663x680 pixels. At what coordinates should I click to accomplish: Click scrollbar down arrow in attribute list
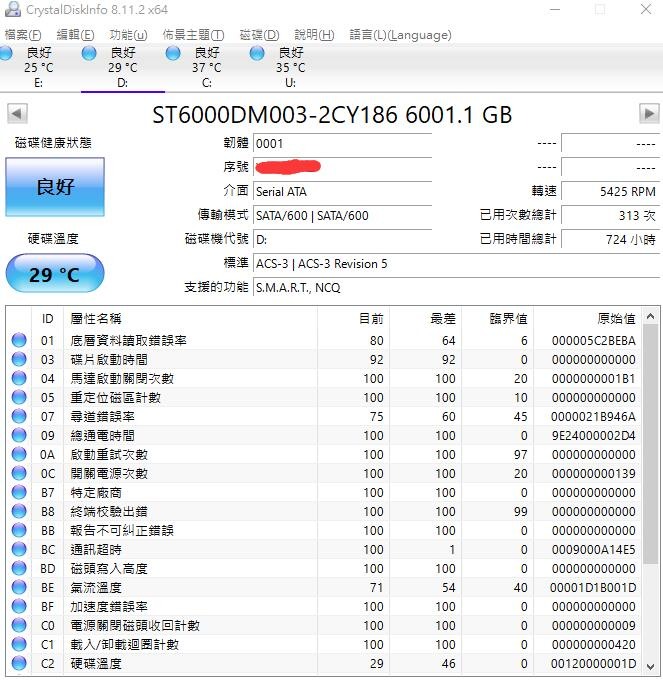click(650, 666)
